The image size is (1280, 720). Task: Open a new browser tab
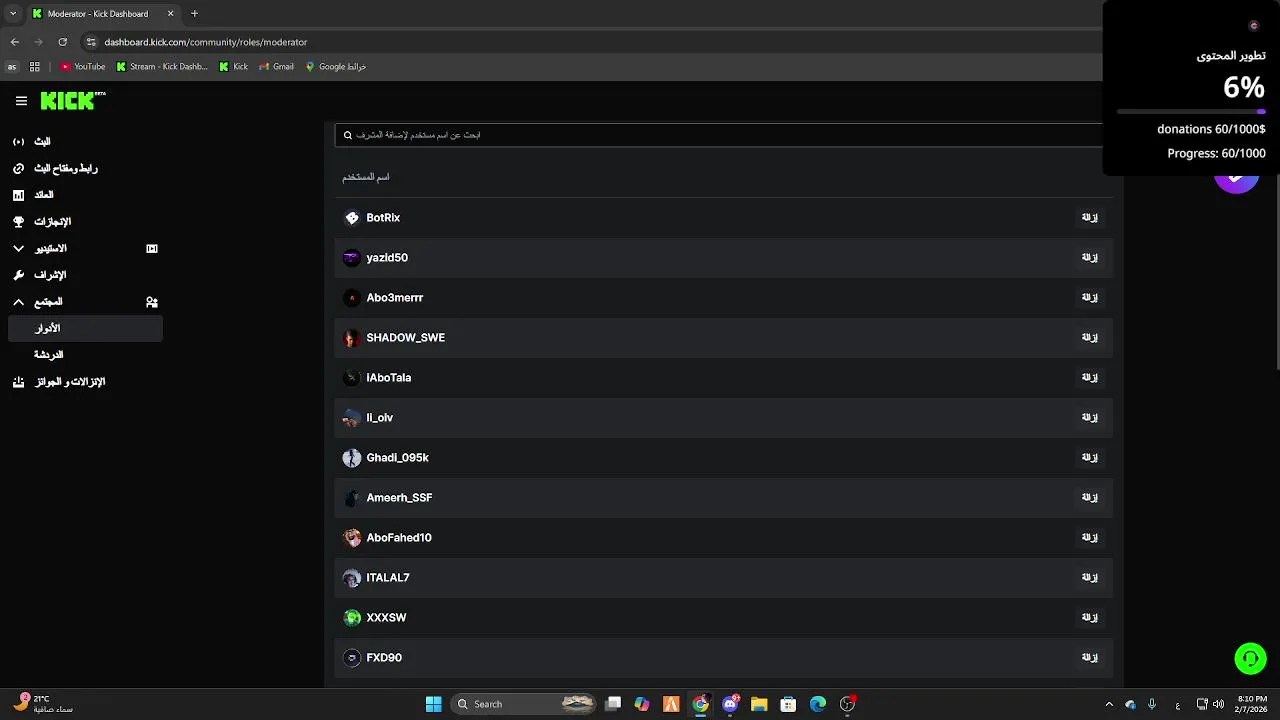point(194,14)
